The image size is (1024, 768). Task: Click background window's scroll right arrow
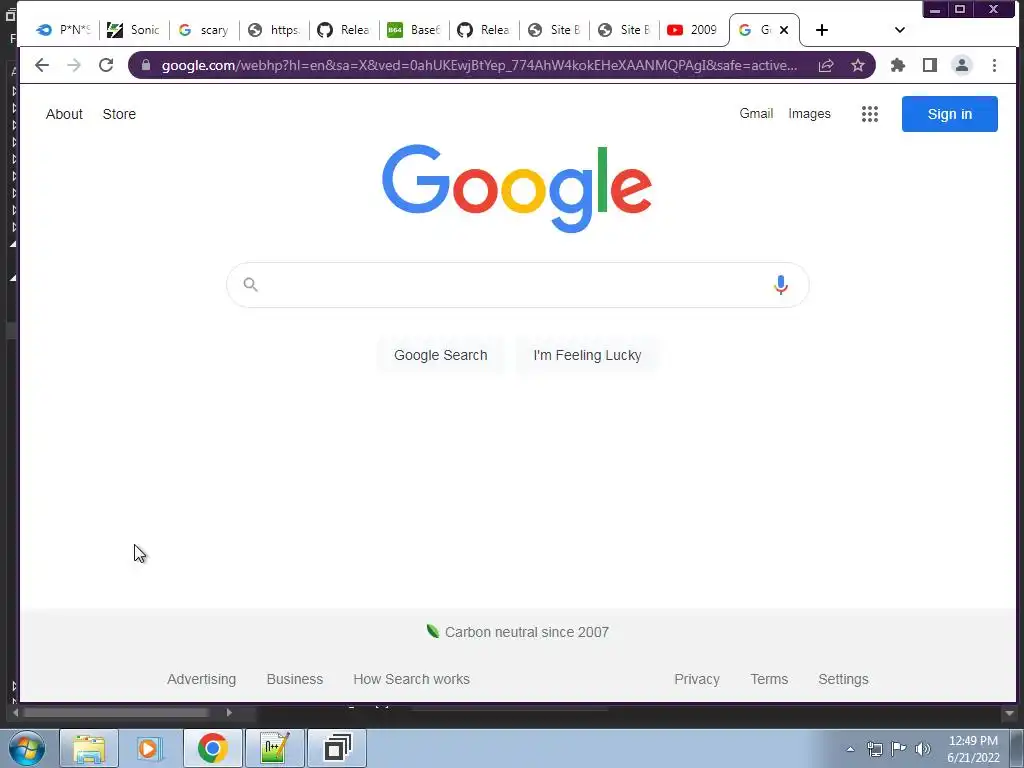pos(229,712)
